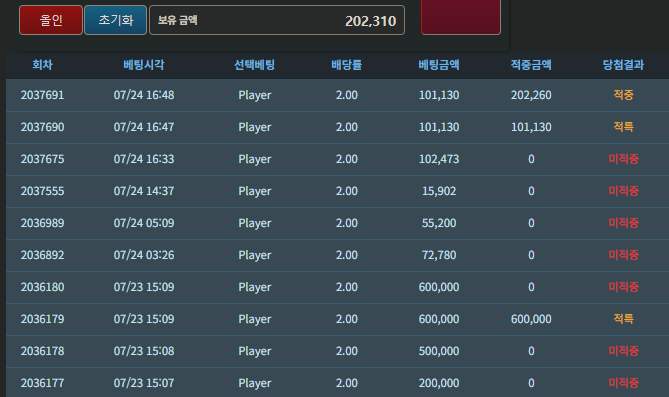Click bet amount 500,000

pos(439,351)
